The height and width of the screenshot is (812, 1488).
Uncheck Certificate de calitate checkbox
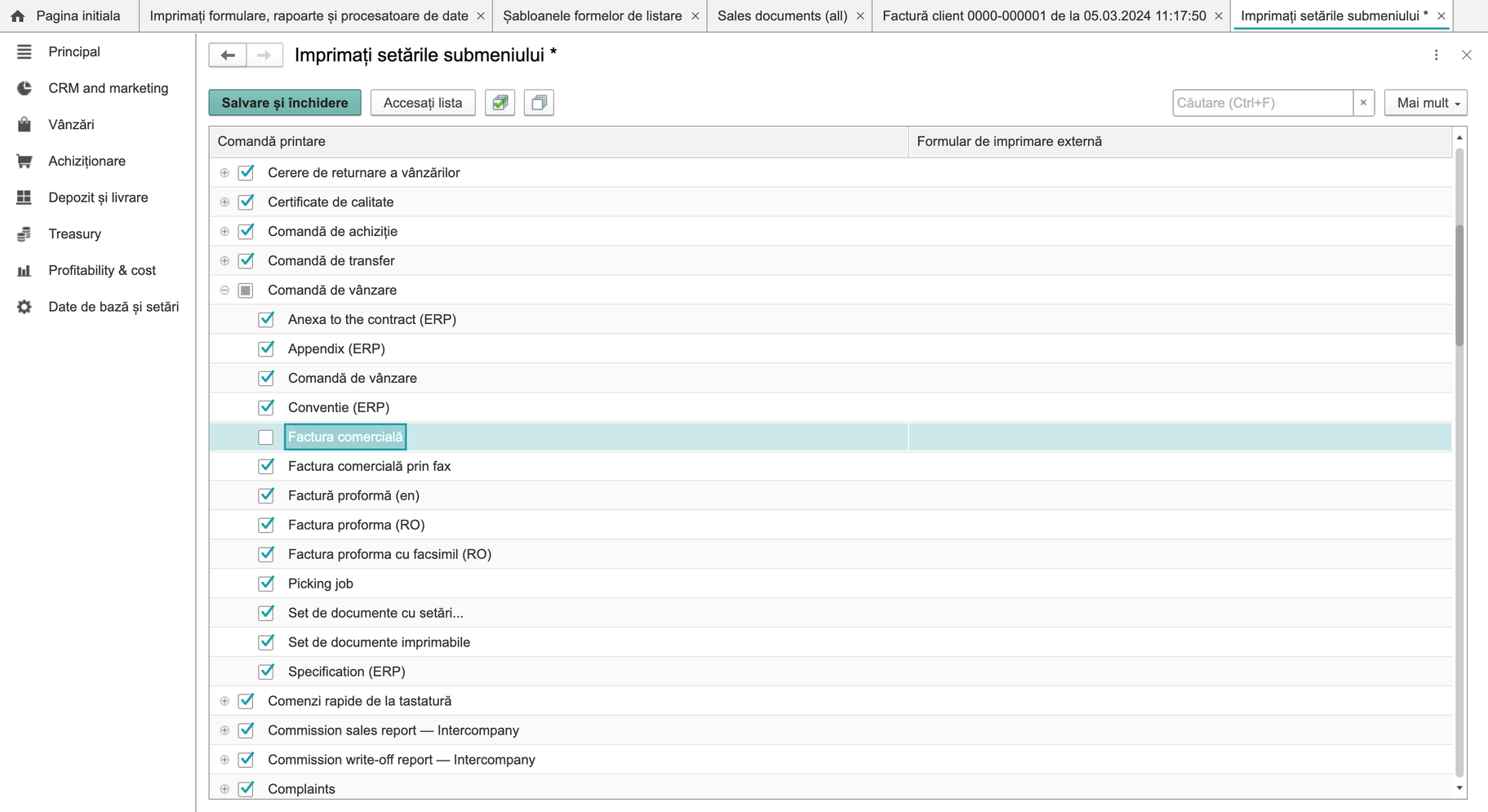(246, 202)
